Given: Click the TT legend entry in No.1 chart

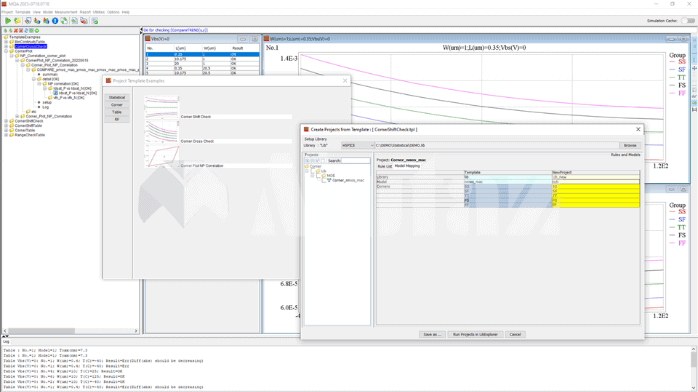Looking at the screenshot, I should tap(677, 77).
